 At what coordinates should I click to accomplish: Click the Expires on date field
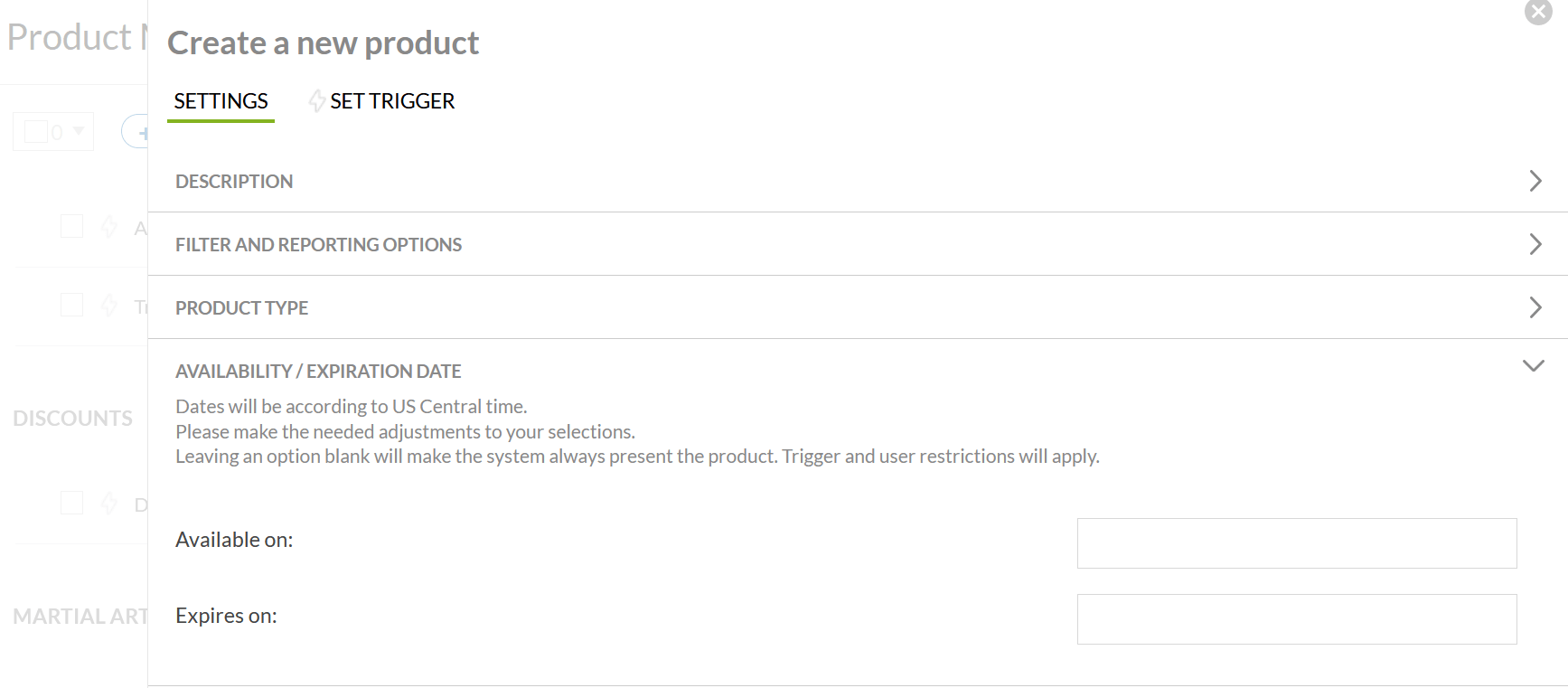pos(1297,619)
